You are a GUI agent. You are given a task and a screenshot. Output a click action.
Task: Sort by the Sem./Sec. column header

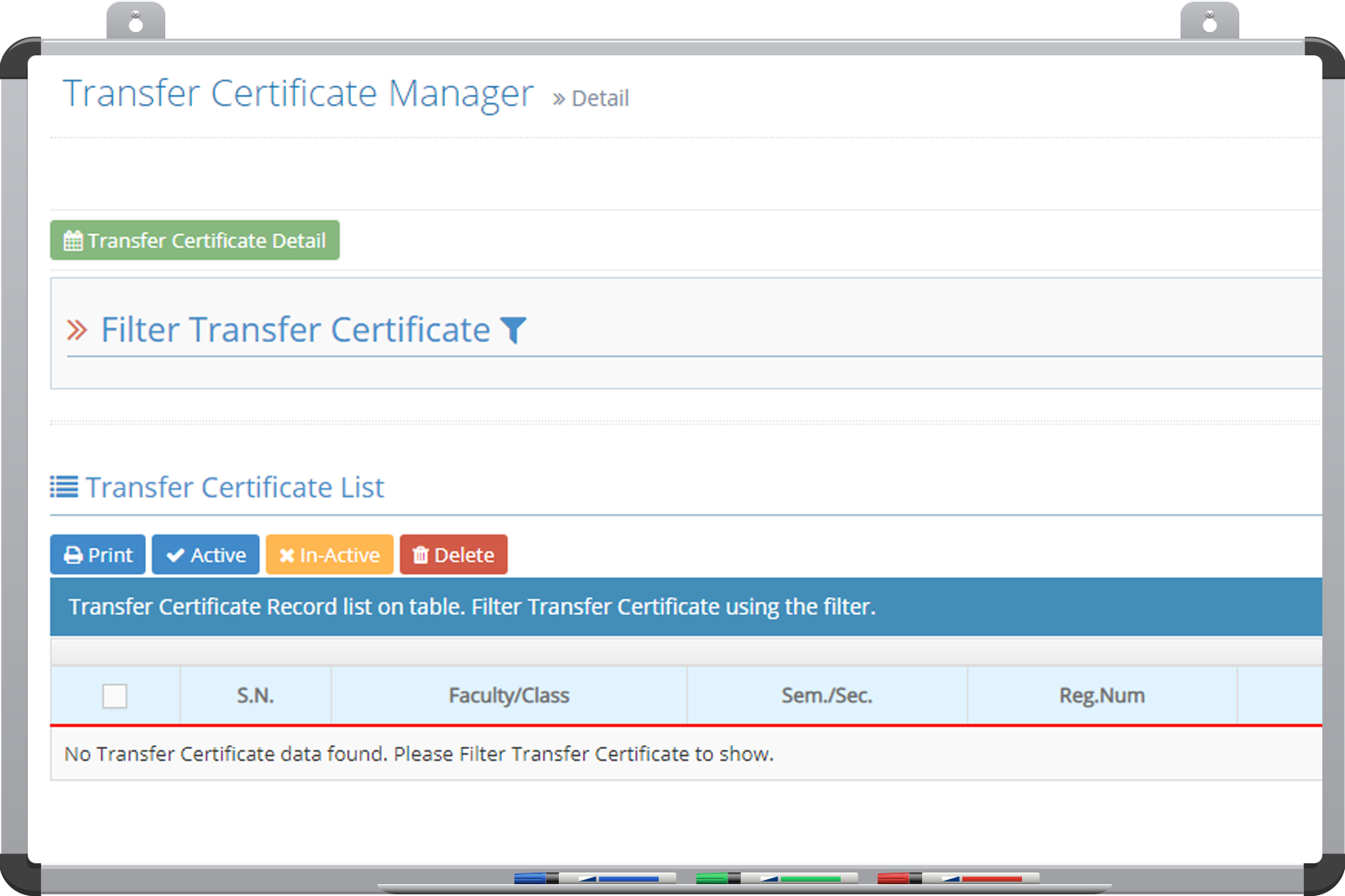pyautogui.click(x=826, y=695)
